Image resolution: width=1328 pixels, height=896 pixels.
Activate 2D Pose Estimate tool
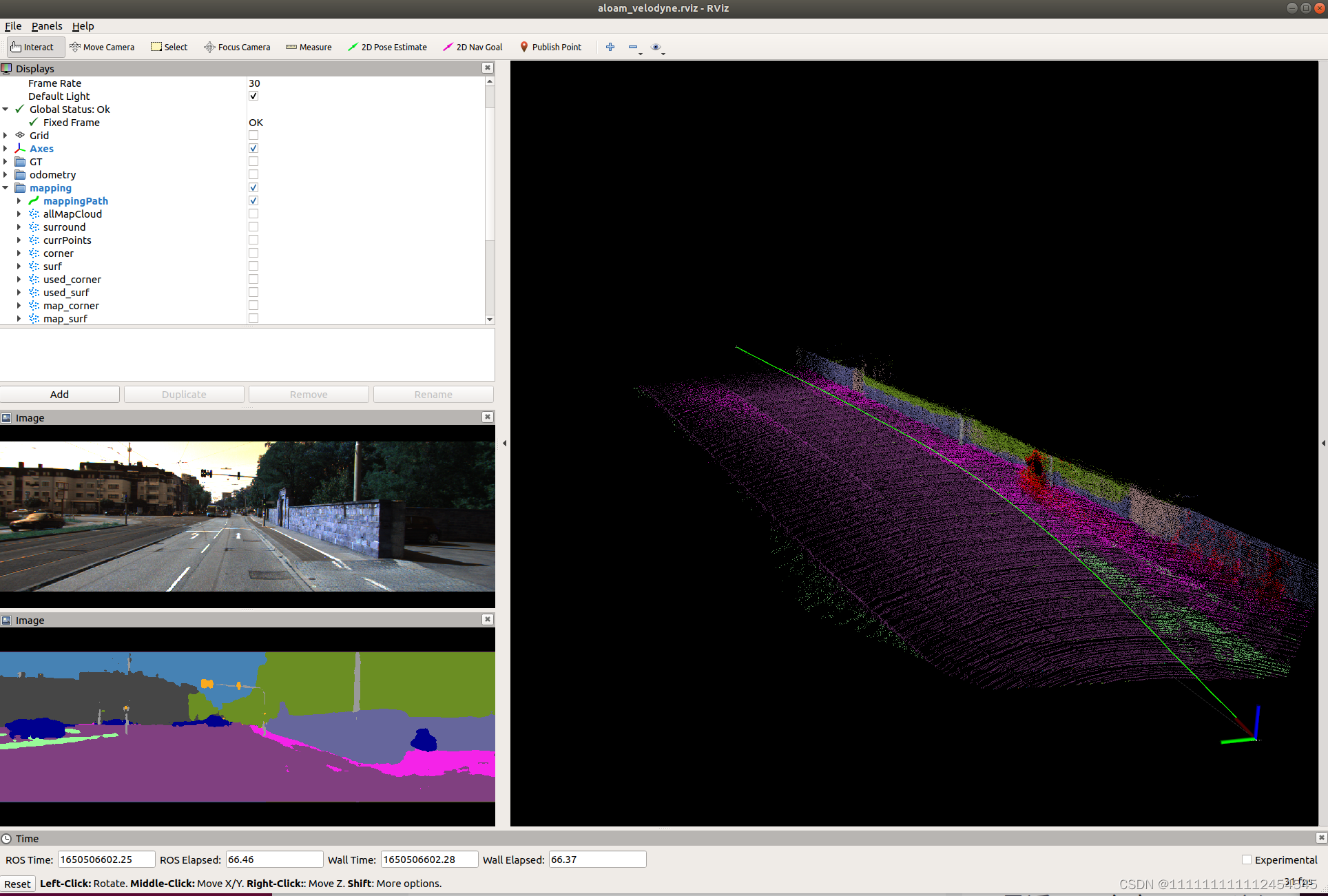point(387,47)
